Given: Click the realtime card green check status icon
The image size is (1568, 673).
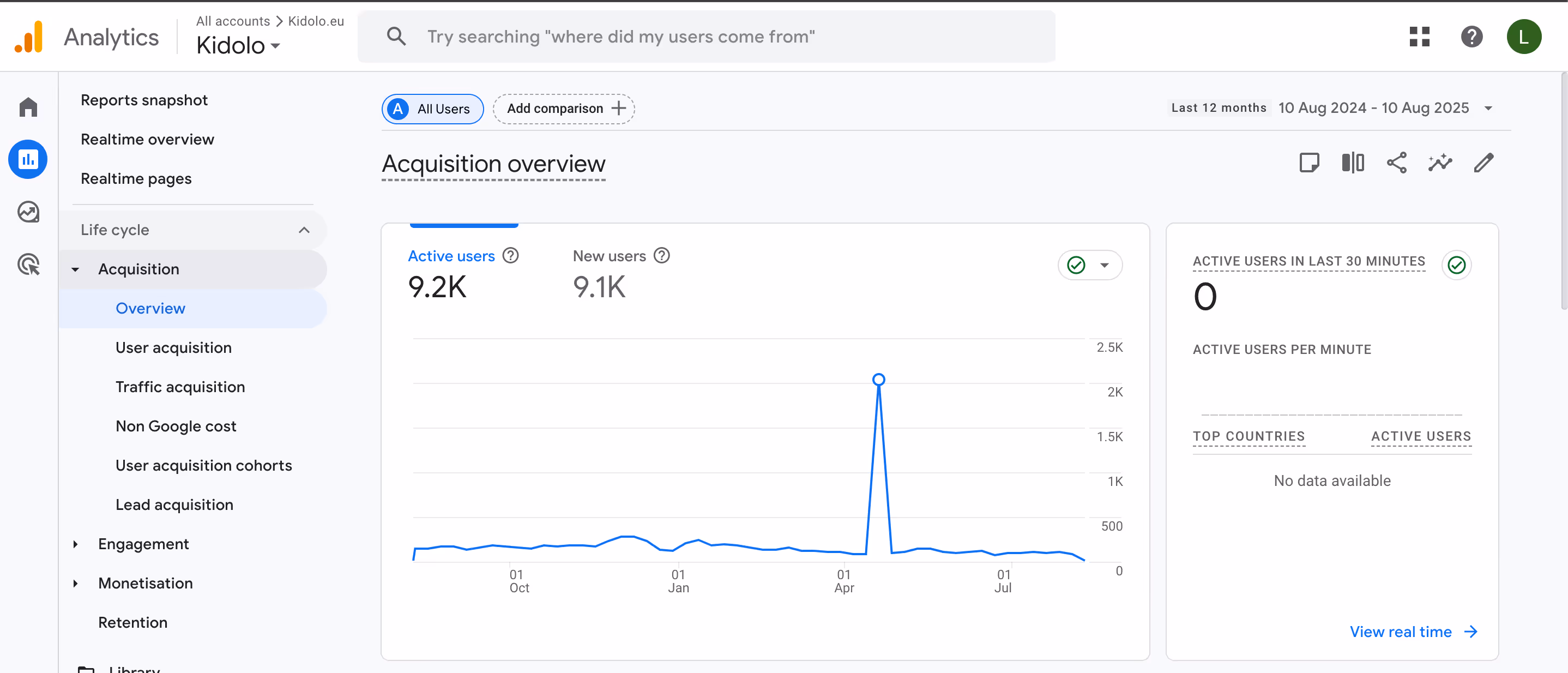Looking at the screenshot, I should coord(1456,265).
